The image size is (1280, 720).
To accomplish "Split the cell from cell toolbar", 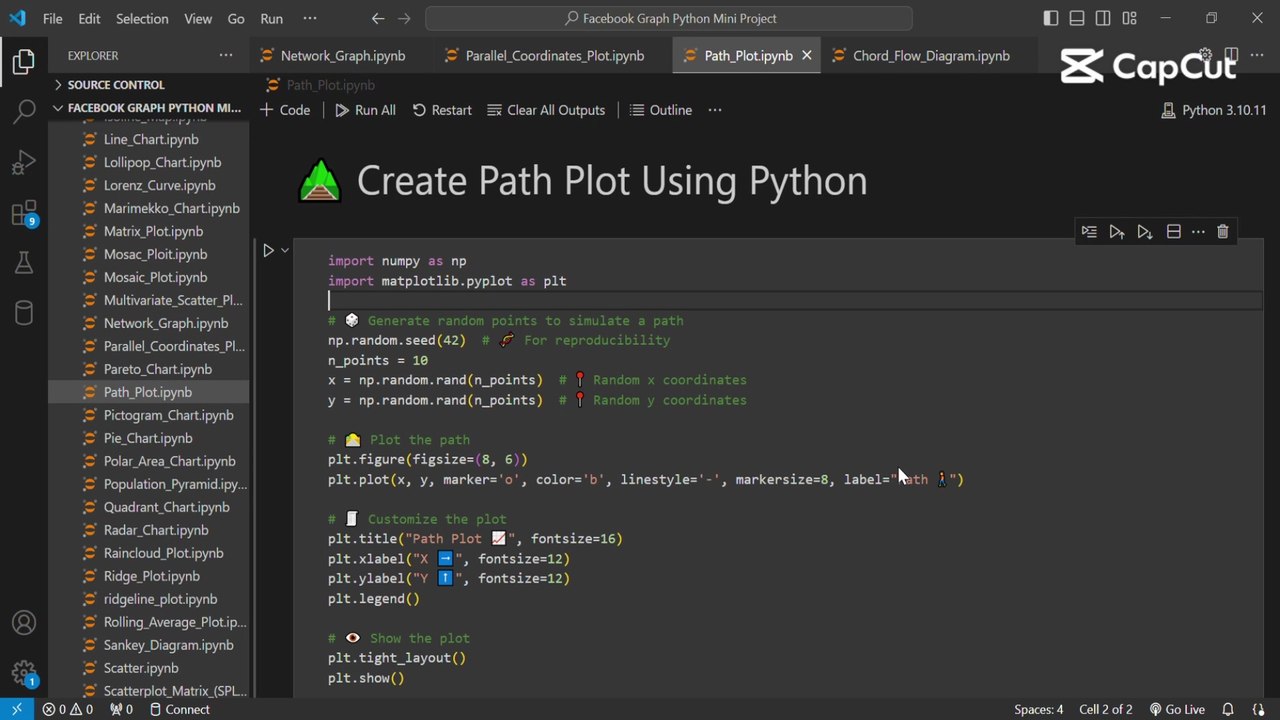I will tap(1173, 232).
